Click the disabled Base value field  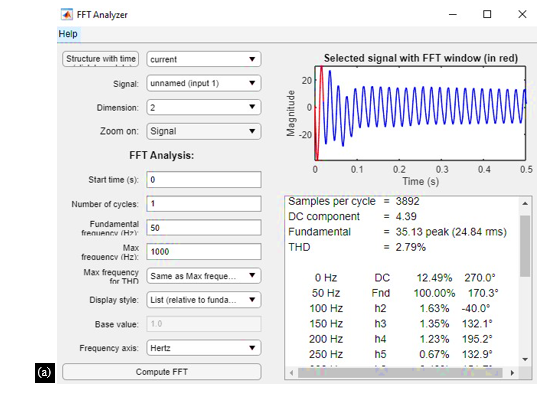click(204, 324)
